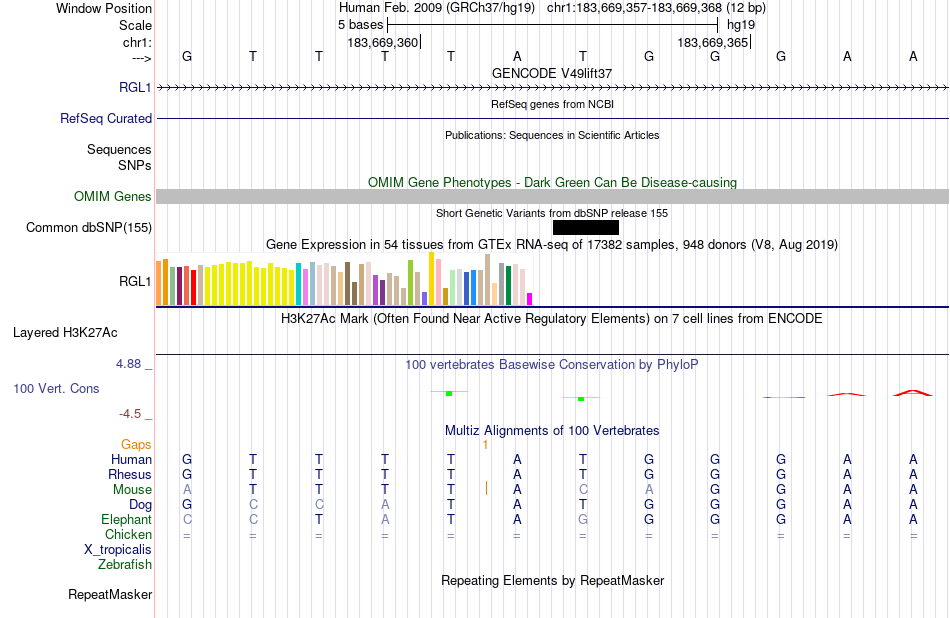Click the Basewise Conservation by PhyloP title

552,365
